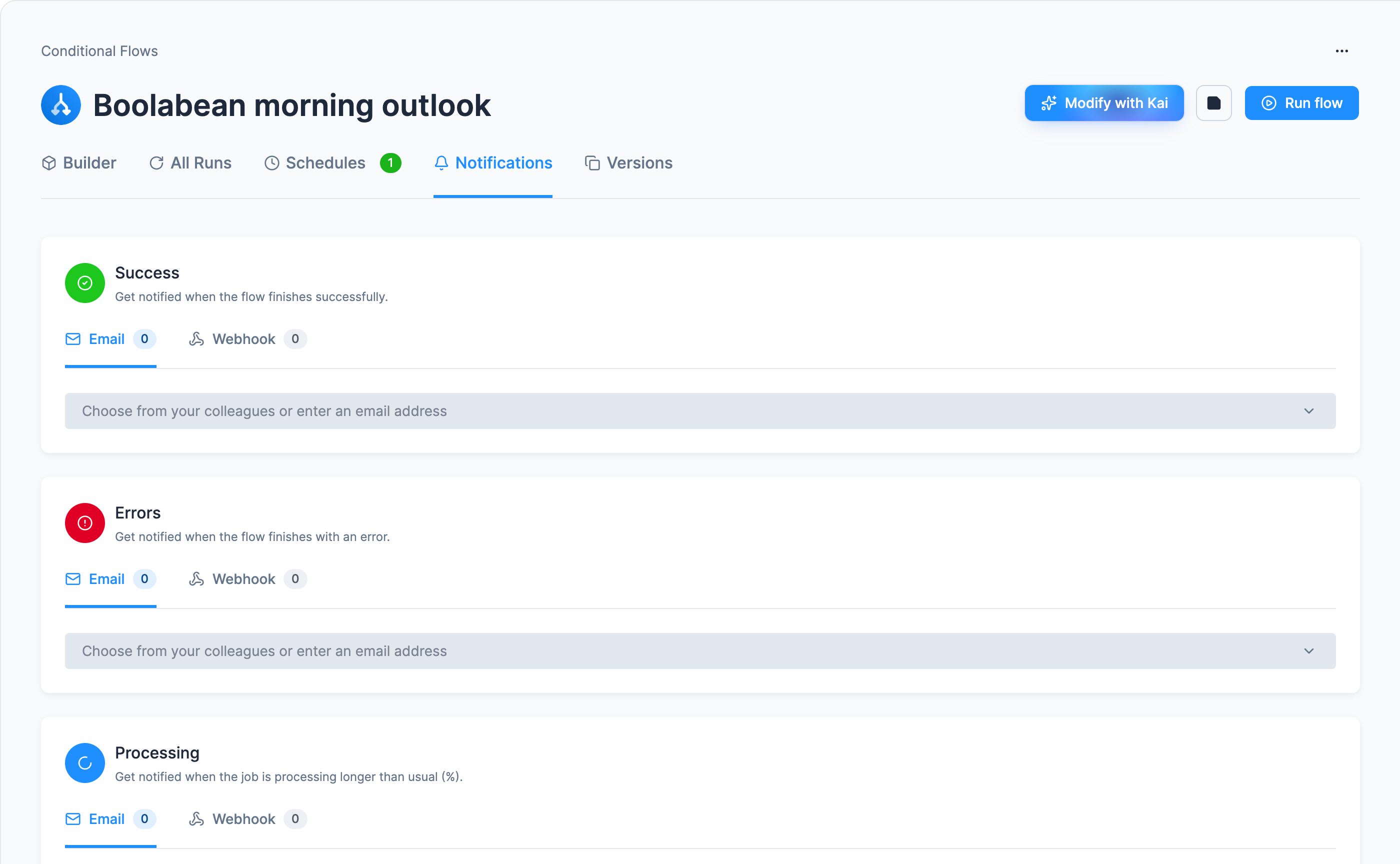Click the Processing Webhook count badge
This screenshot has width=1400, height=864.
[x=295, y=819]
